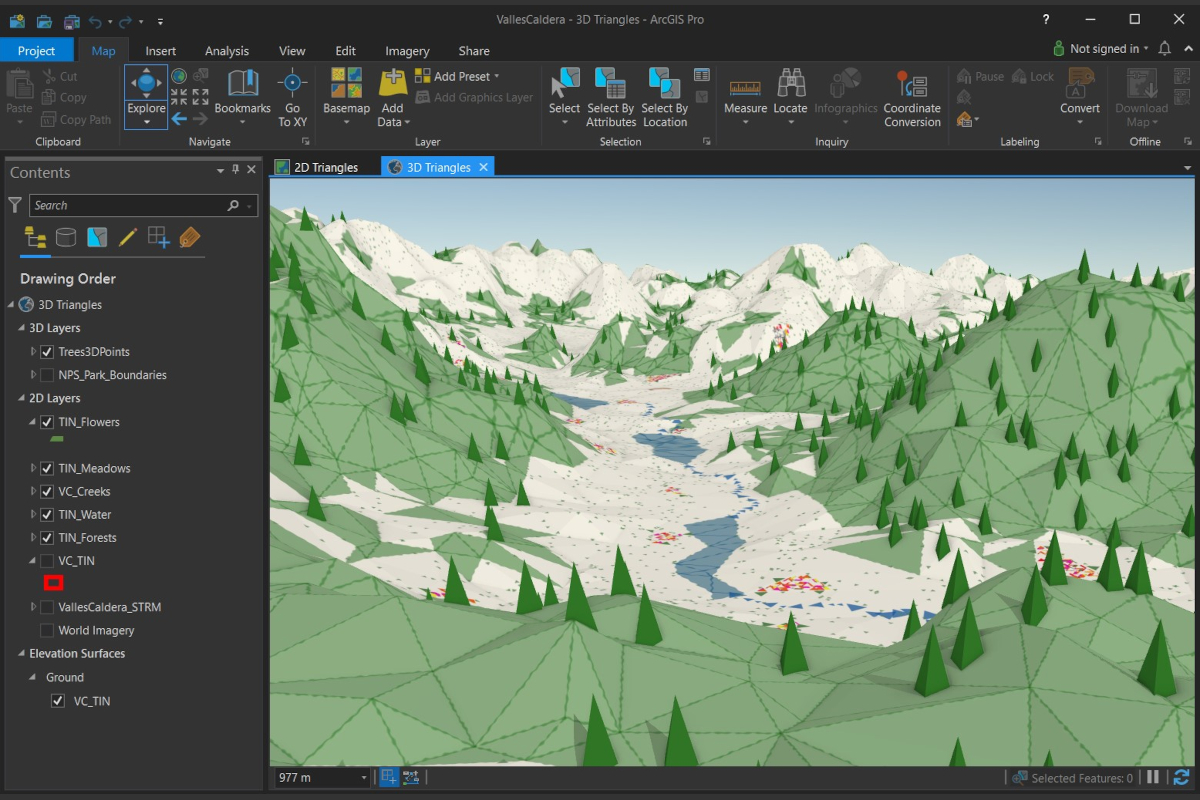Enable the NPS_Park_Boundaries layer
Image resolution: width=1200 pixels, height=800 pixels.
(47, 375)
